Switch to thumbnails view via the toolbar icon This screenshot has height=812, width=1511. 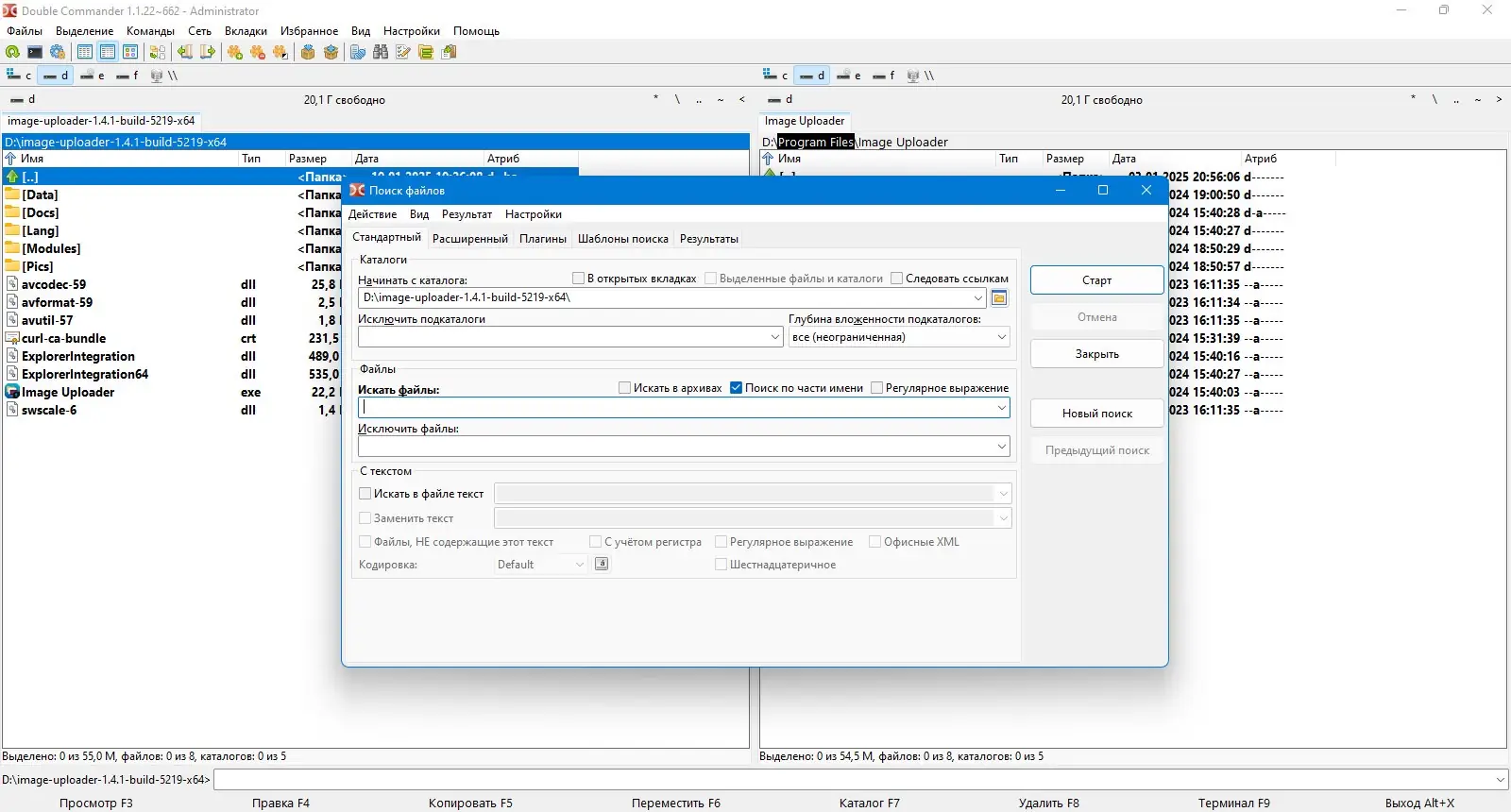coord(130,53)
